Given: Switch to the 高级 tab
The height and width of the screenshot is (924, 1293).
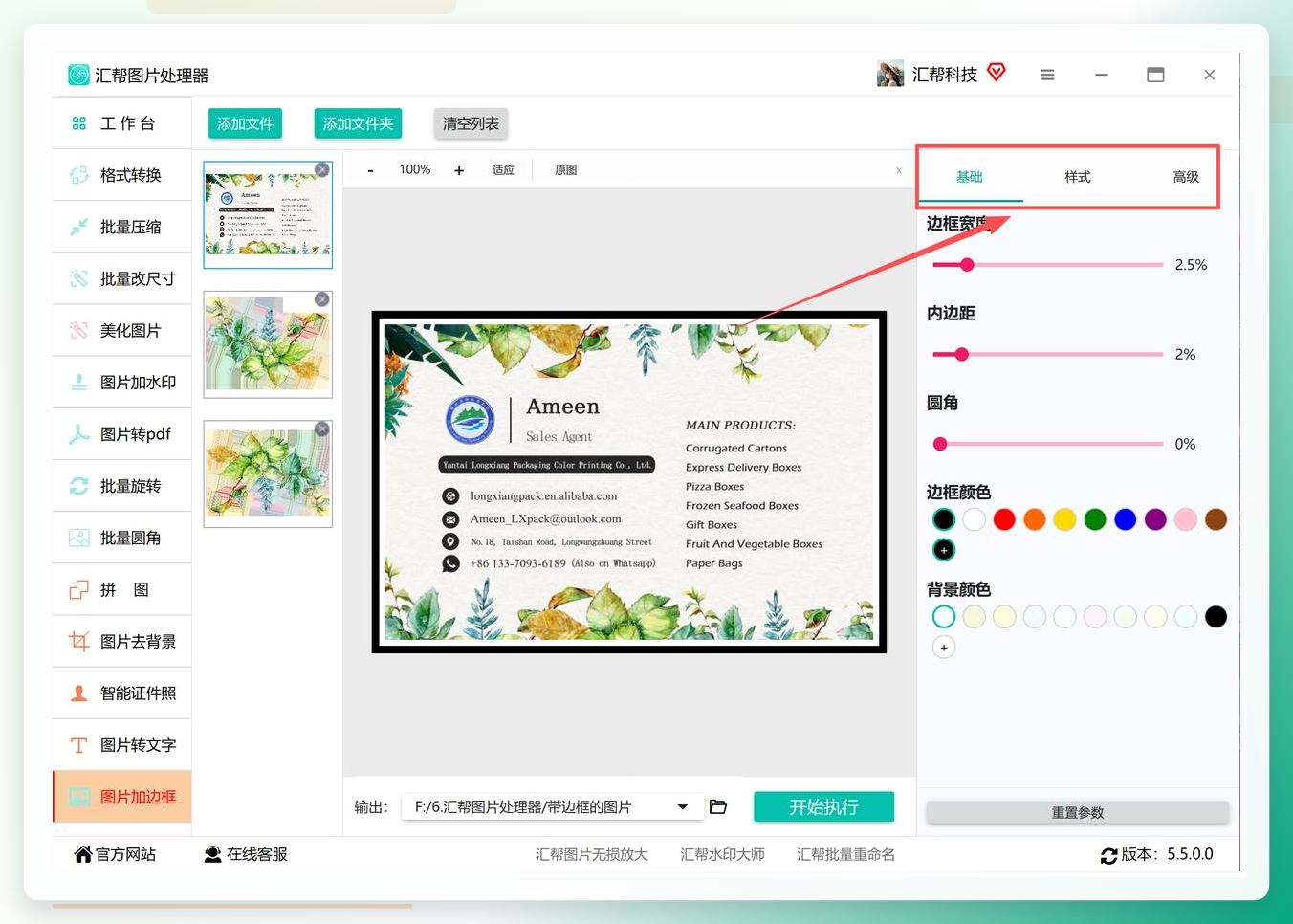Looking at the screenshot, I should click(x=1186, y=177).
